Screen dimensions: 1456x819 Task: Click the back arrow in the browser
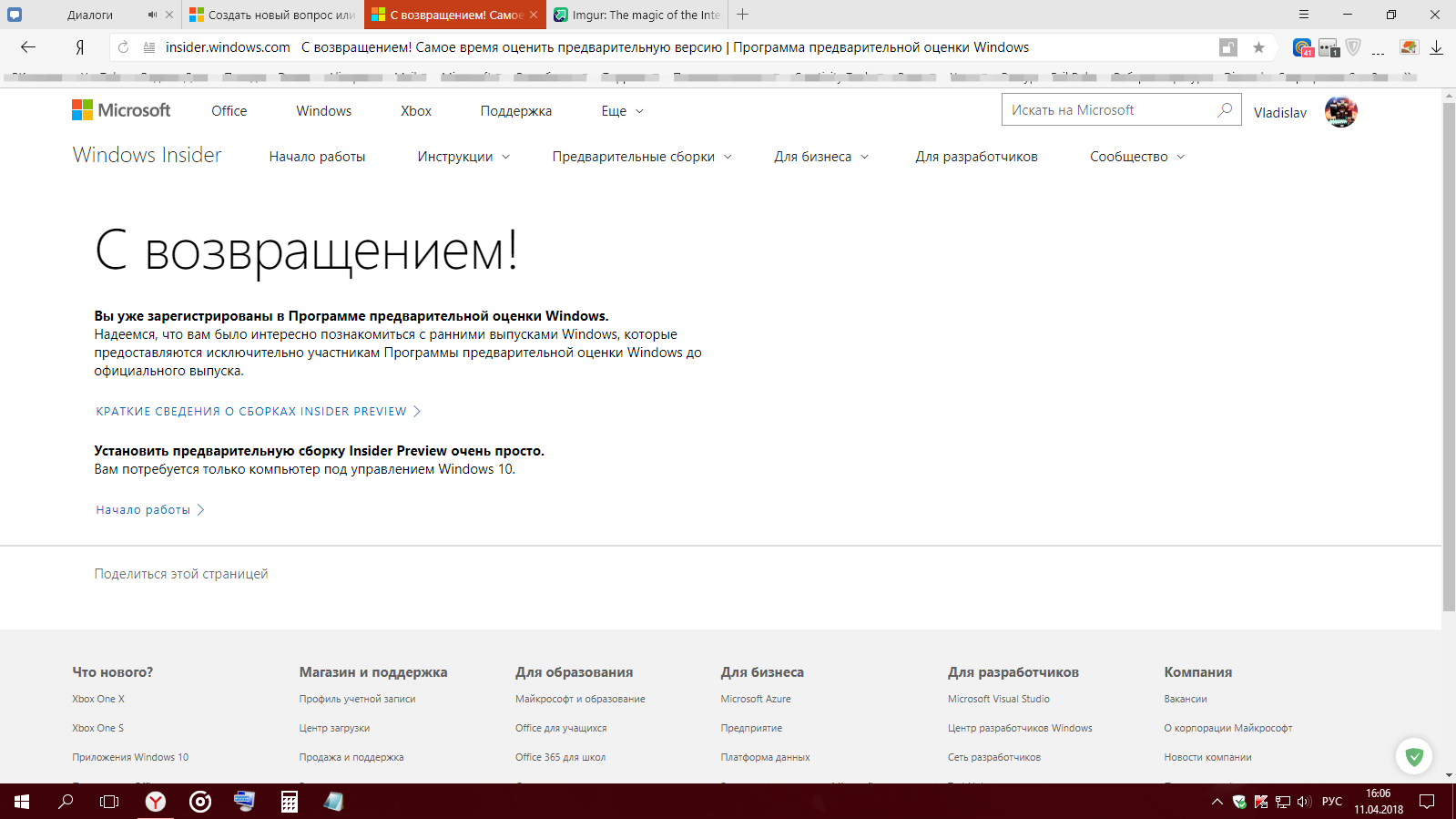(28, 47)
